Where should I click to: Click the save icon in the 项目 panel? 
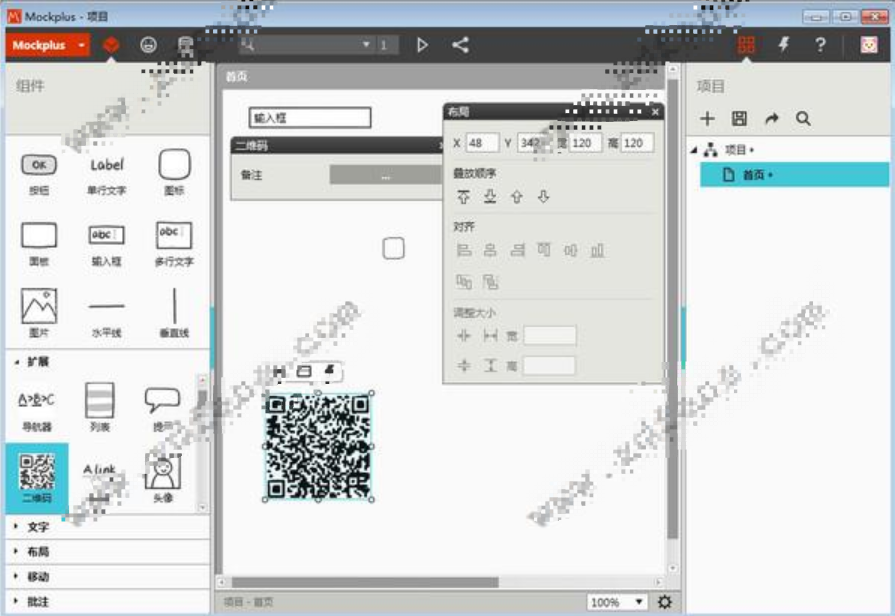(739, 118)
